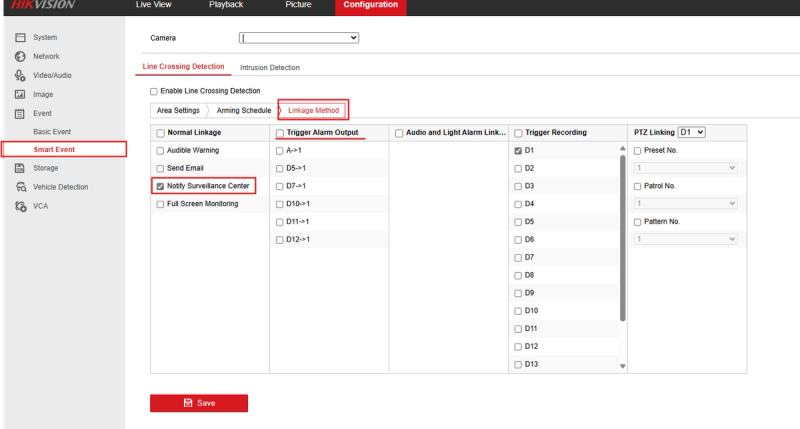Viewport: 800px width, 429px height.
Task: Click the Trigger Recording scrollbar thumb
Action: [622, 238]
